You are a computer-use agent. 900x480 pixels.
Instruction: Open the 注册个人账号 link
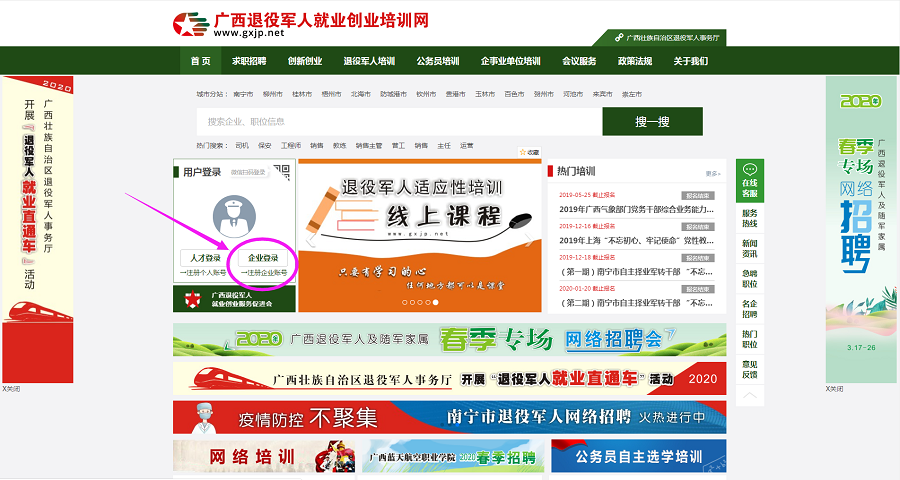coord(203,273)
